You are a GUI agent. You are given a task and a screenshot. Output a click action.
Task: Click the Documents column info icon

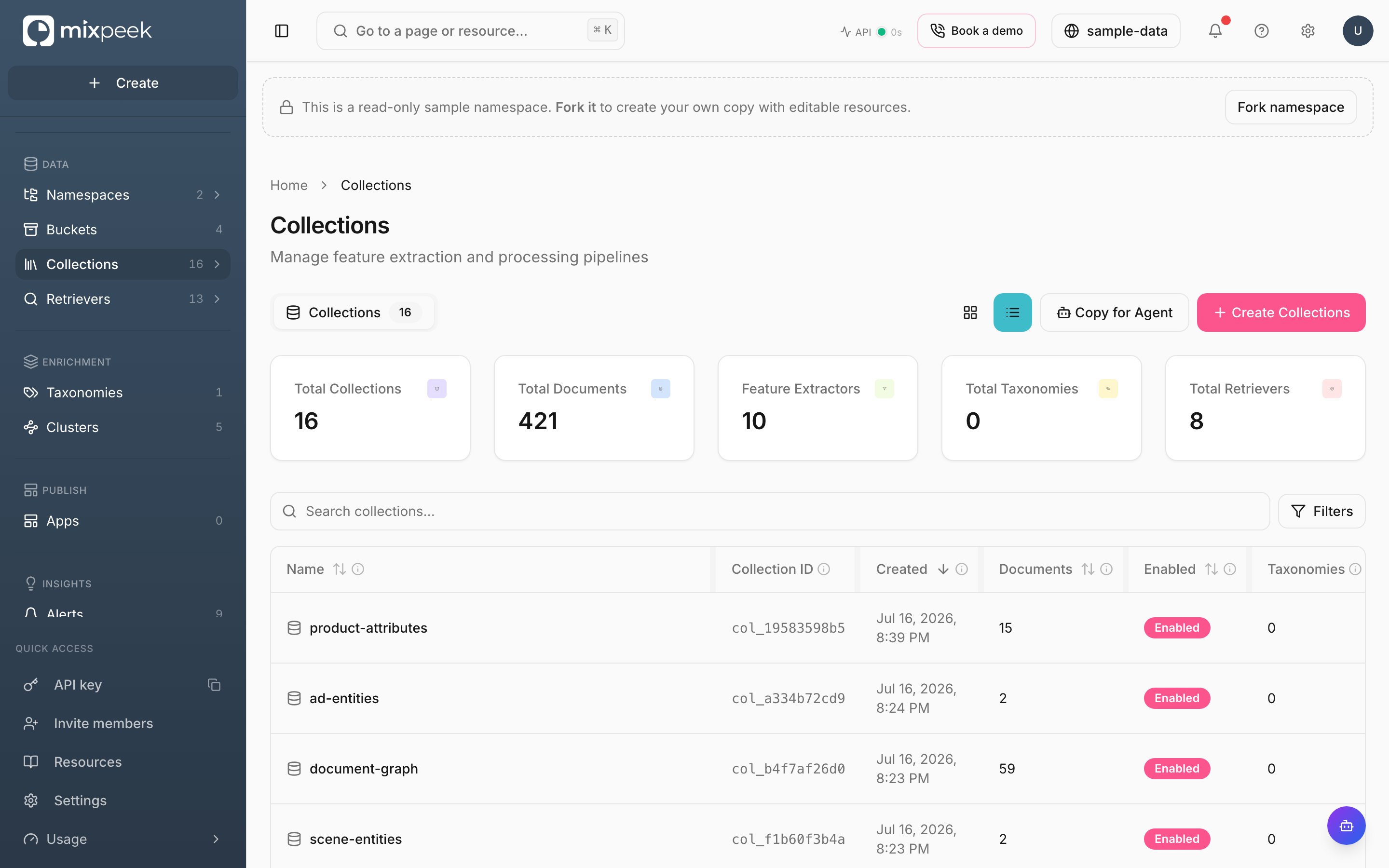[x=1106, y=569]
